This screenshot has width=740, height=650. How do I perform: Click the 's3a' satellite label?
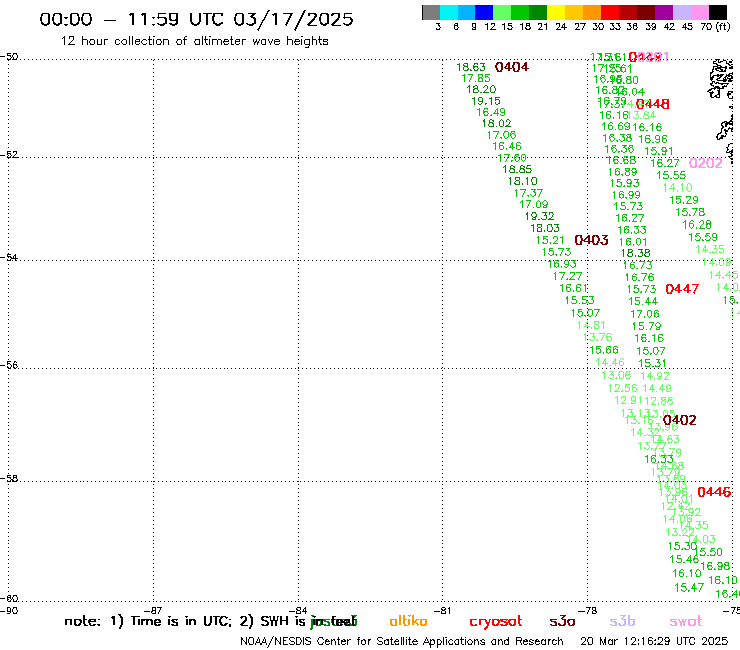[x=562, y=622]
